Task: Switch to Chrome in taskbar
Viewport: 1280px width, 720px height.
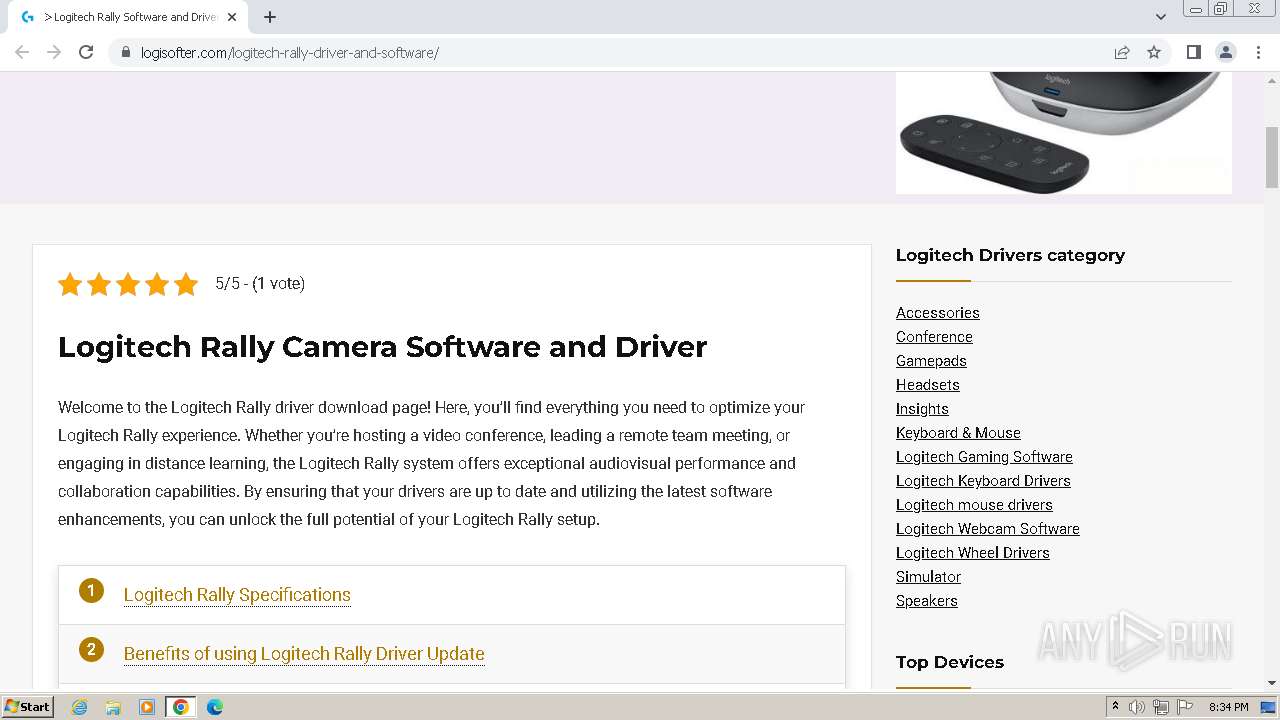Action: pyautogui.click(x=181, y=707)
